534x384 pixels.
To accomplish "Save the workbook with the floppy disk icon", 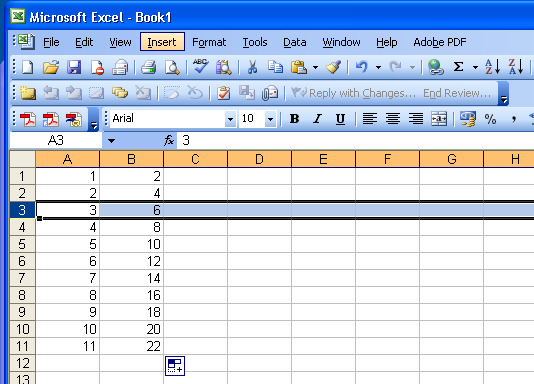I will (x=74, y=67).
